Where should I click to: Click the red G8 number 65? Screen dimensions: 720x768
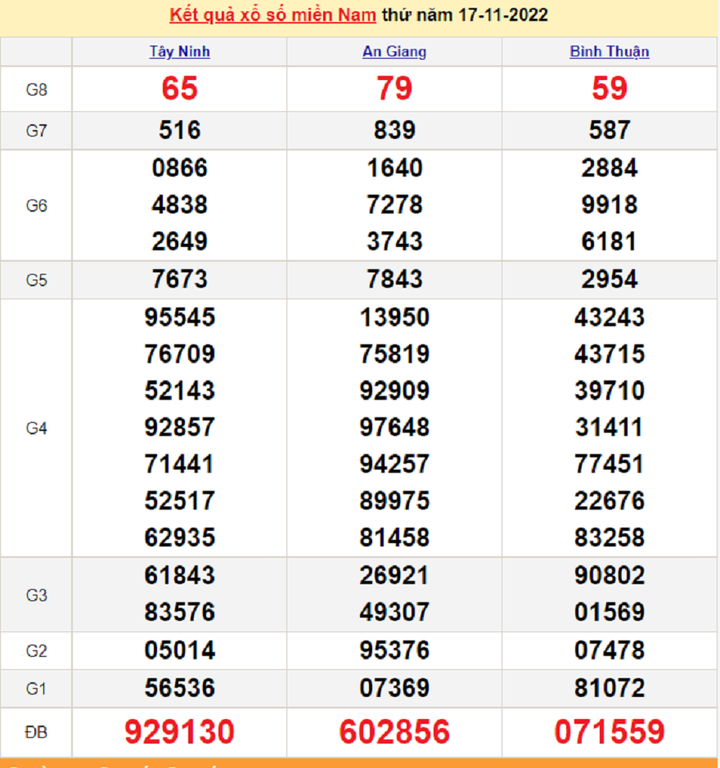click(180, 89)
